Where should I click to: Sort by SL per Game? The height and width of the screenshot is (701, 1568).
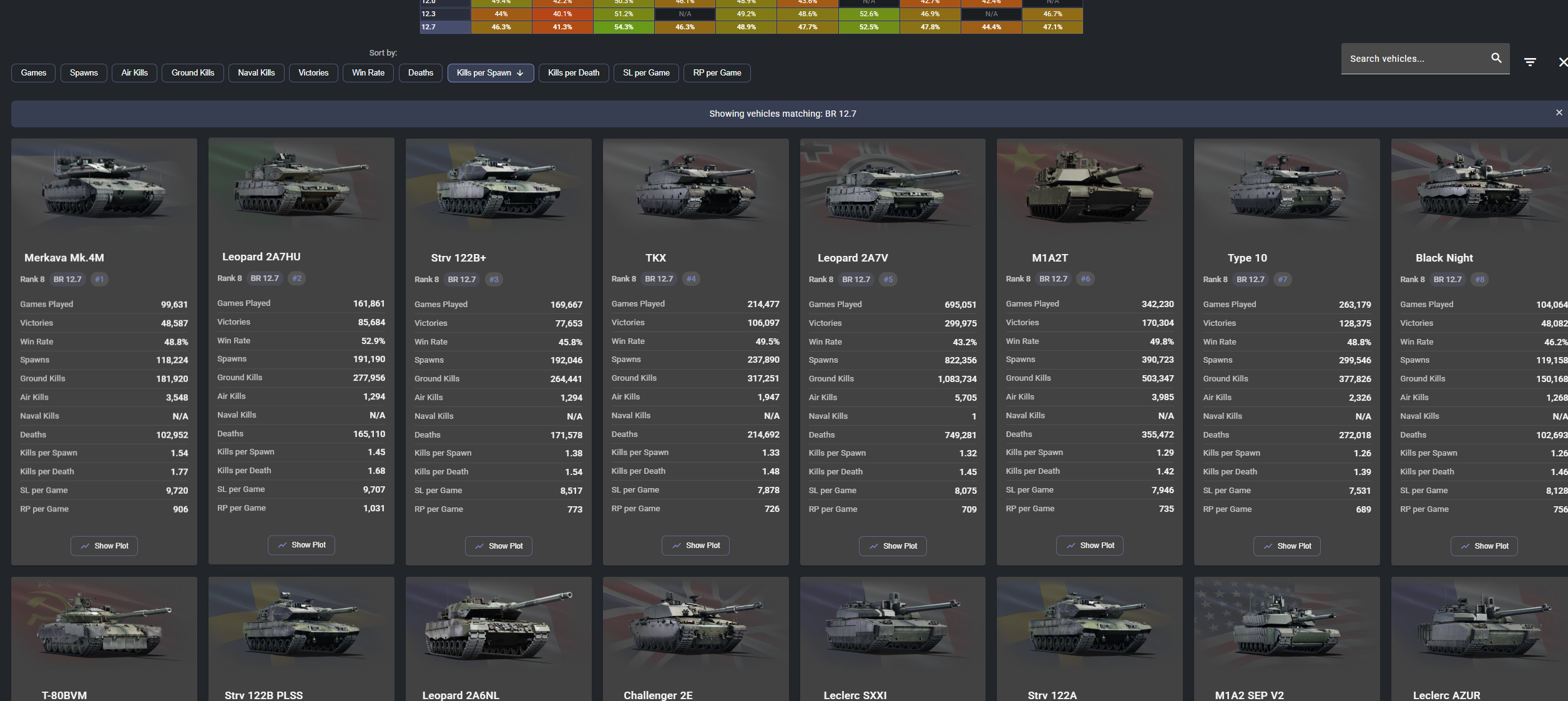645,73
